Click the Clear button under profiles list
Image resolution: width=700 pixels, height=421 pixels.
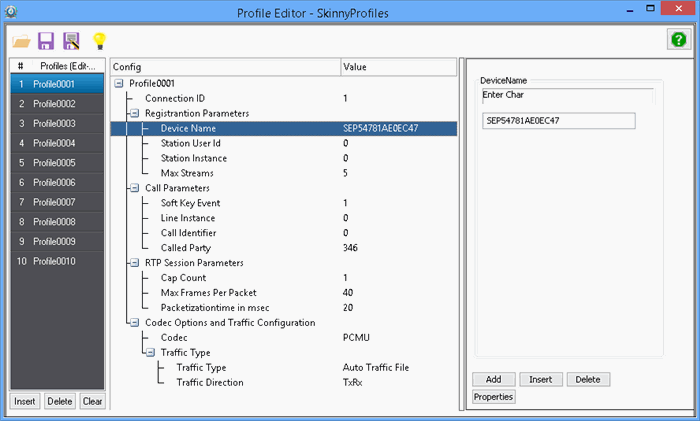[x=93, y=401]
